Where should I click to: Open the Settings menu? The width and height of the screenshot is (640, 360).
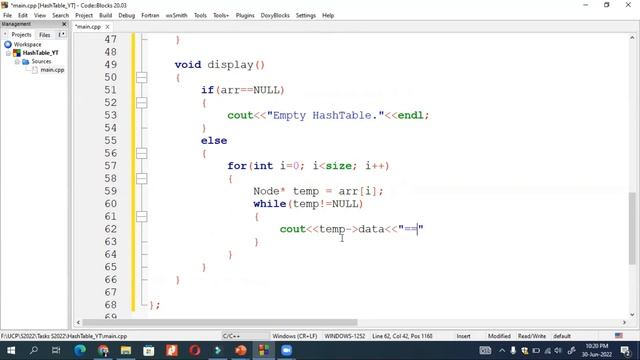point(306,16)
